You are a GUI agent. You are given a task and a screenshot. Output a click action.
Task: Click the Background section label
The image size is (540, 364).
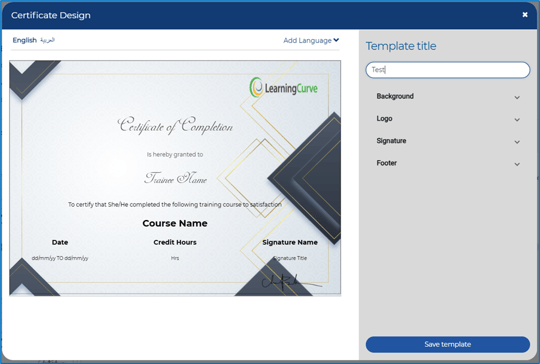click(x=395, y=96)
